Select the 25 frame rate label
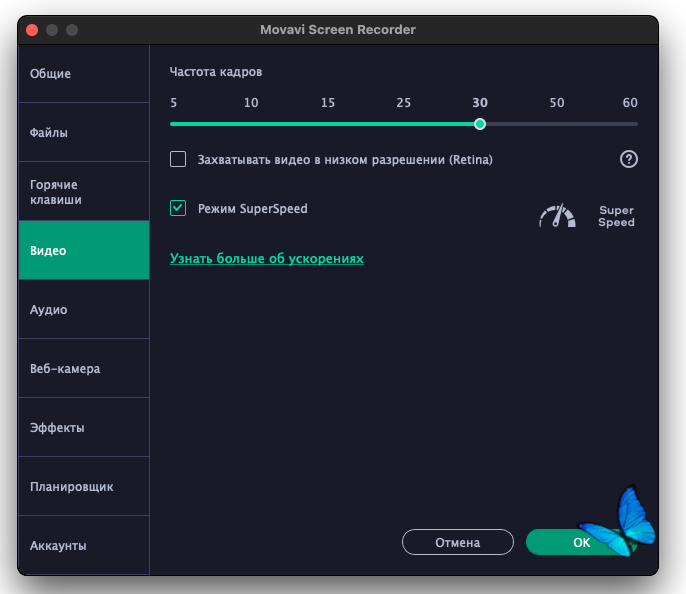 pyautogui.click(x=403, y=103)
